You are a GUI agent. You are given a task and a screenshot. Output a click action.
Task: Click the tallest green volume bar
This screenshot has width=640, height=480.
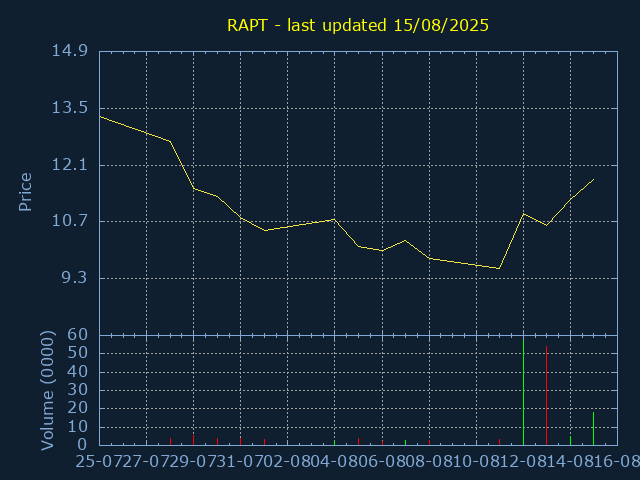tap(523, 392)
